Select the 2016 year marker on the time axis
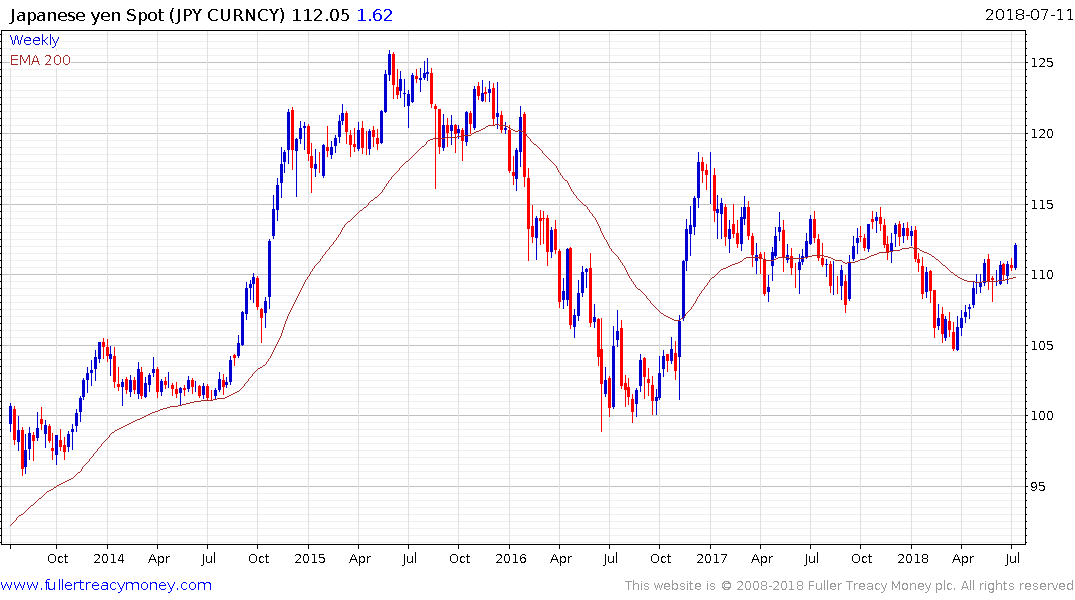This screenshot has height=600, width=1075. [x=510, y=558]
